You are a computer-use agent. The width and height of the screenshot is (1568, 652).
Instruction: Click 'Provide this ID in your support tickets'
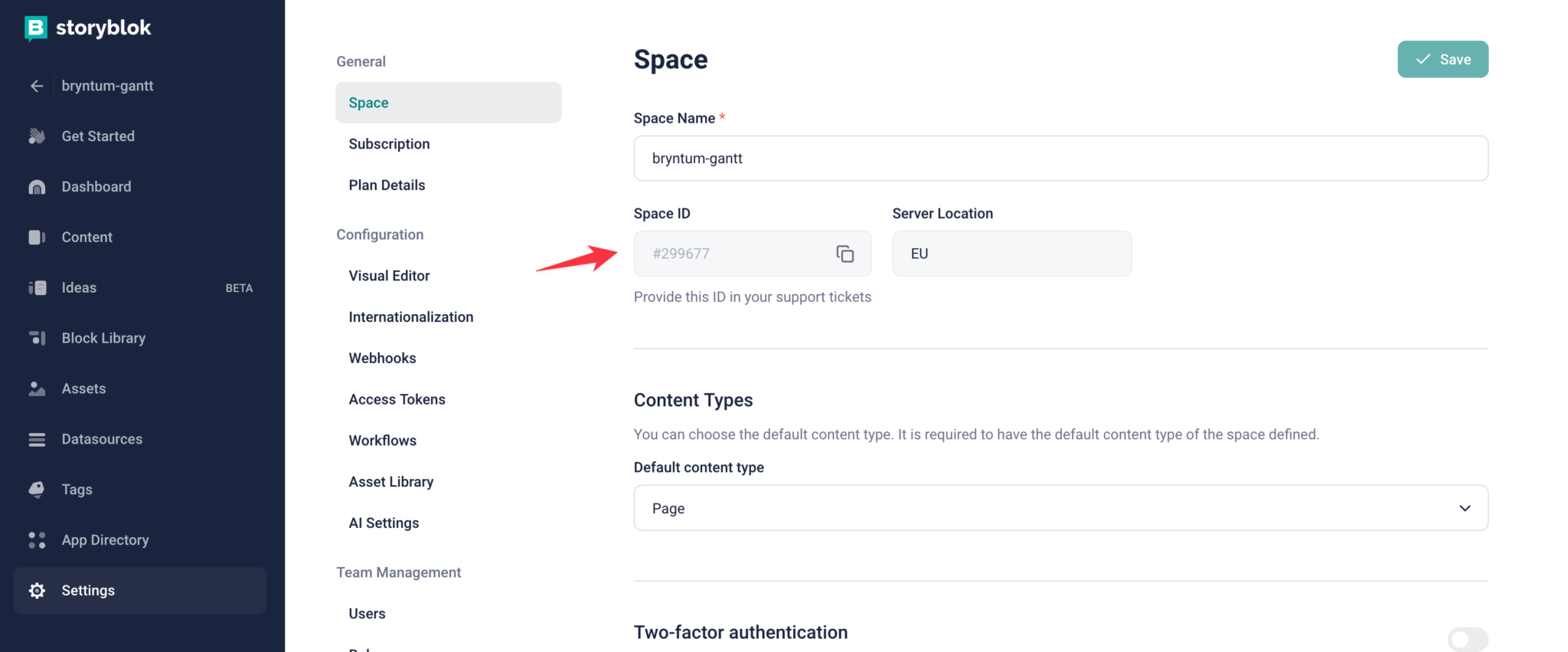(753, 297)
